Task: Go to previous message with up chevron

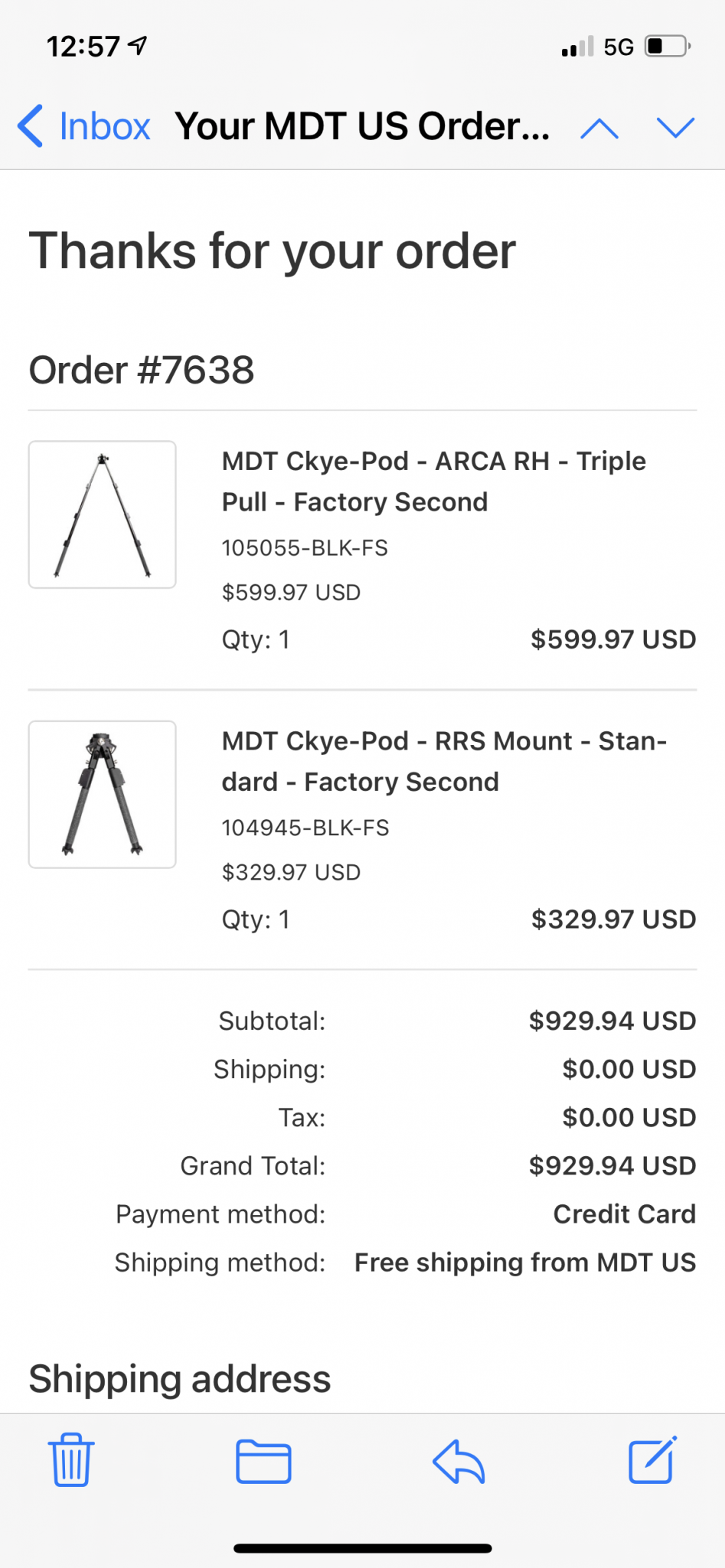Action: pyautogui.click(x=599, y=128)
